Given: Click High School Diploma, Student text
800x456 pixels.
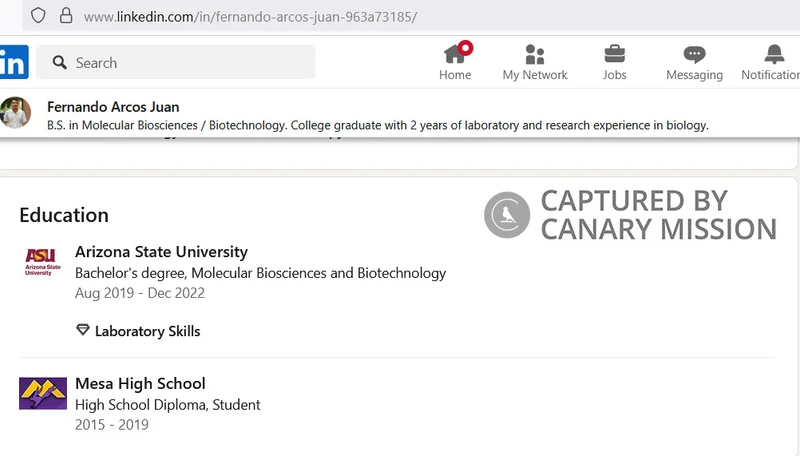Looking at the screenshot, I should click(x=167, y=405).
